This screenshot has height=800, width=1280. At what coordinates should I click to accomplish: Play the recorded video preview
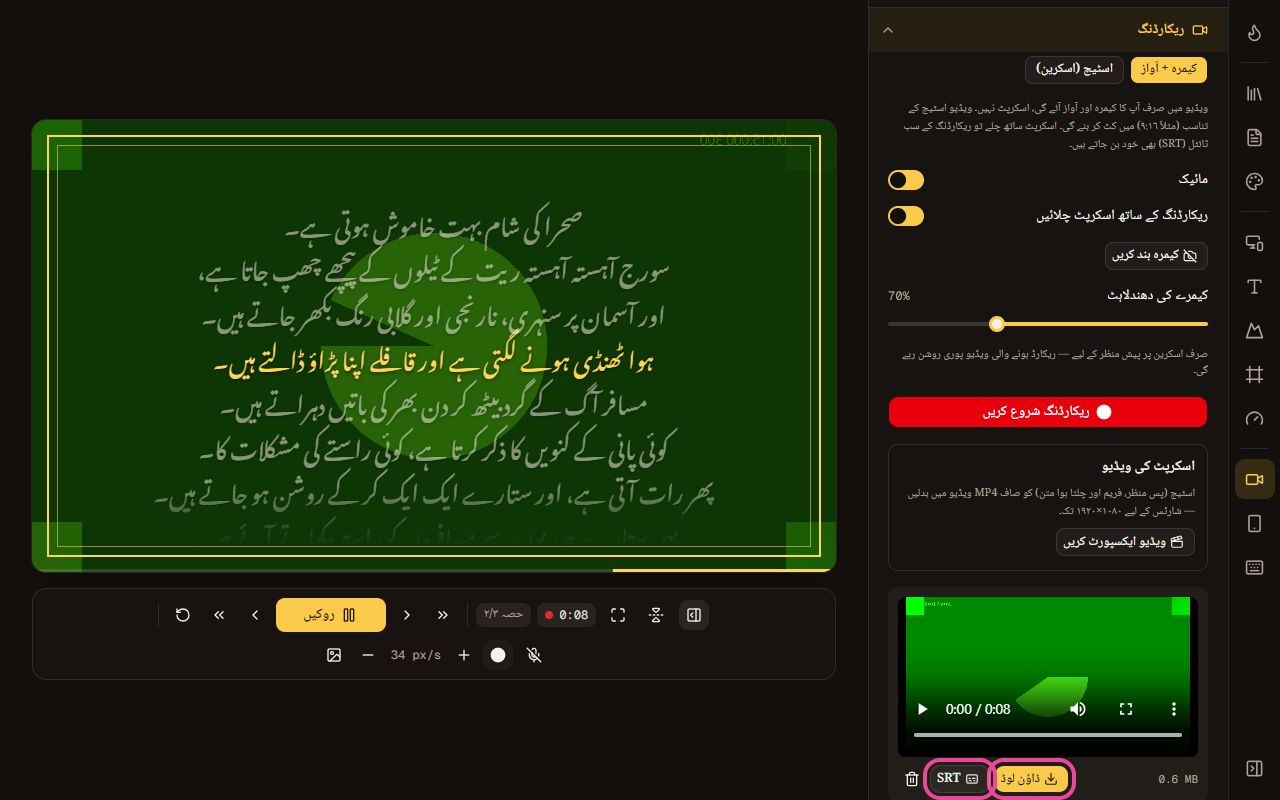(922, 709)
